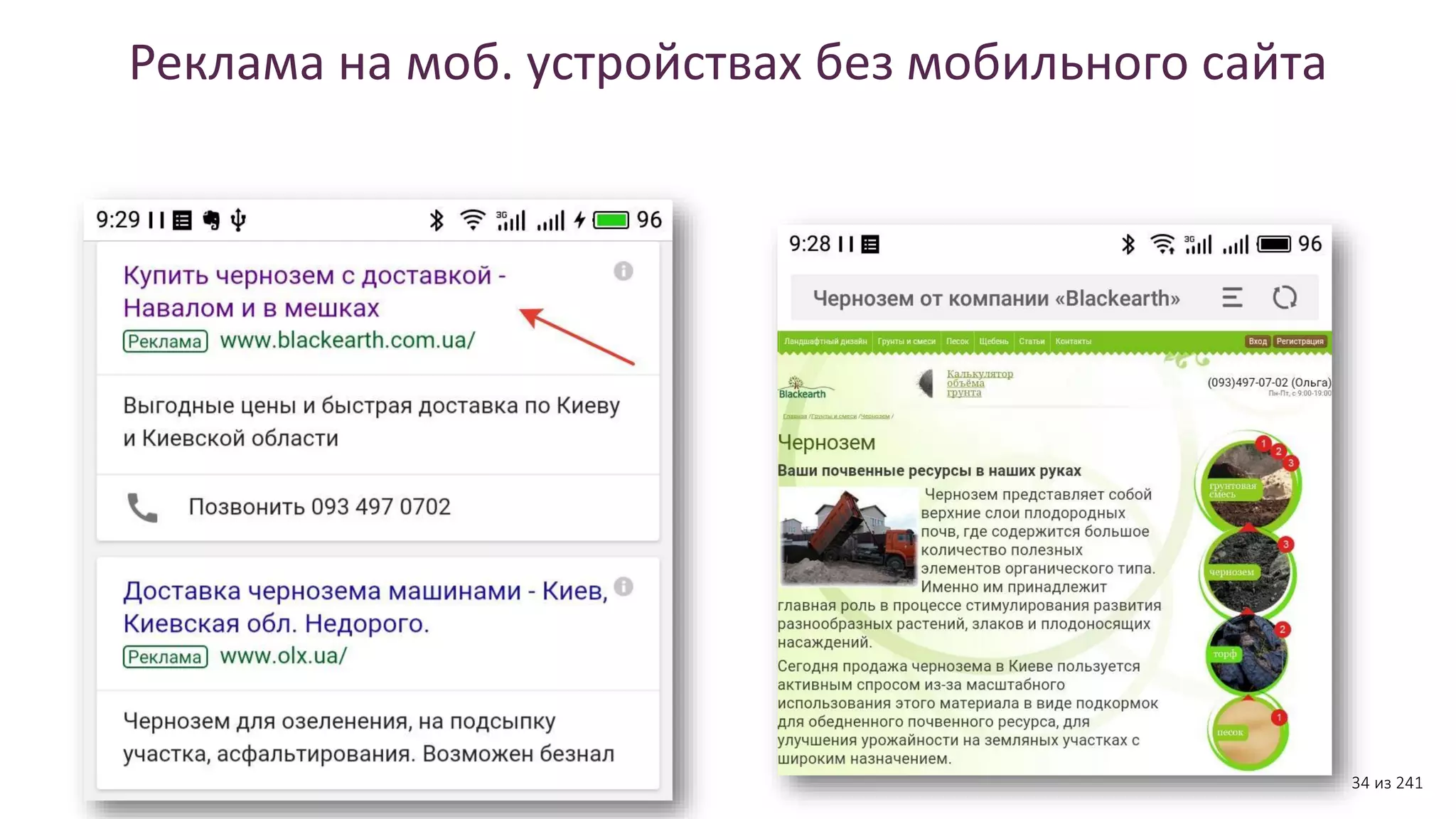Open 'Ландшафтный дизайн' site menu item
This screenshot has width=1456, height=819.
coord(825,341)
